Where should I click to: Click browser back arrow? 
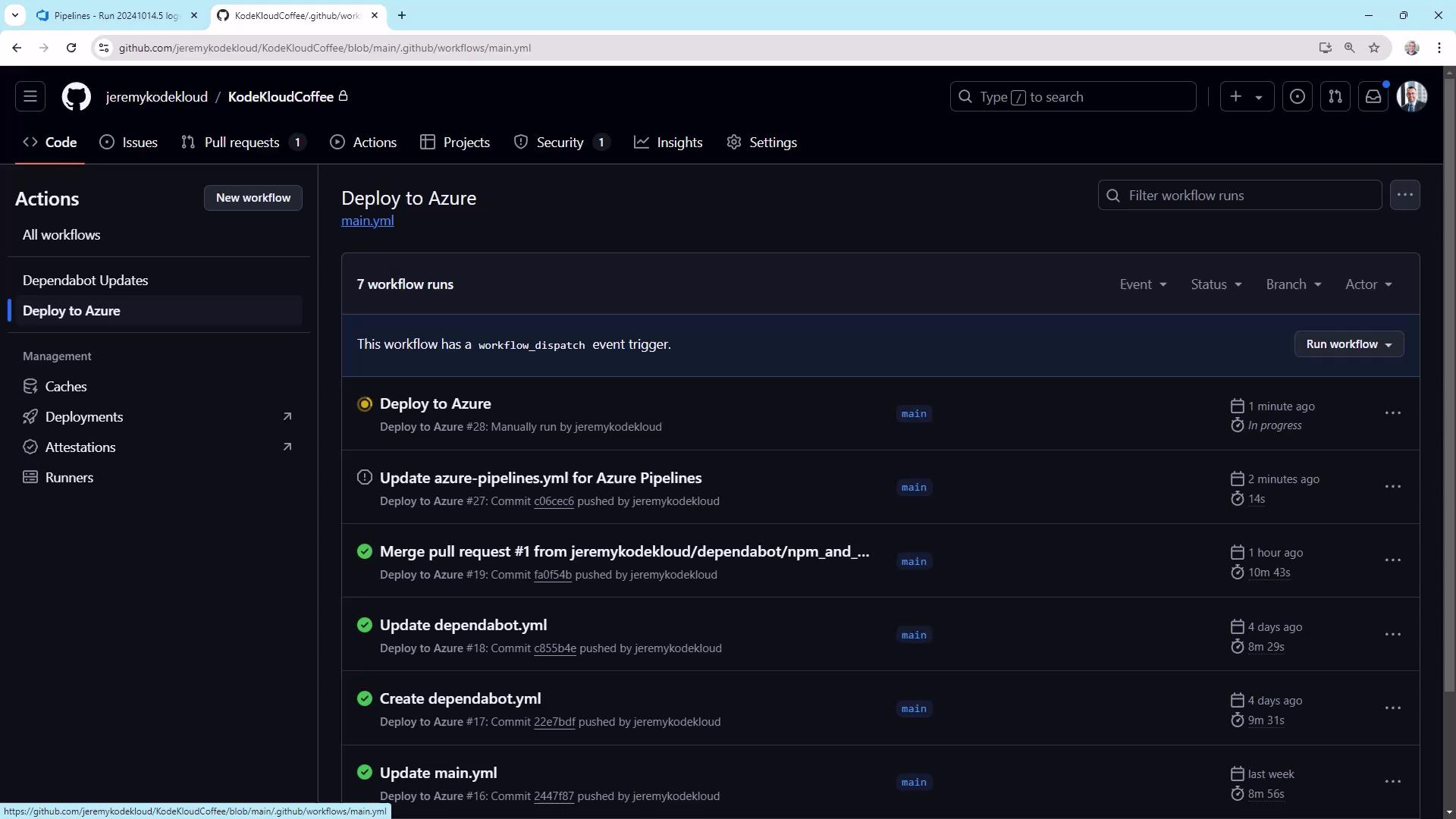pos(17,48)
